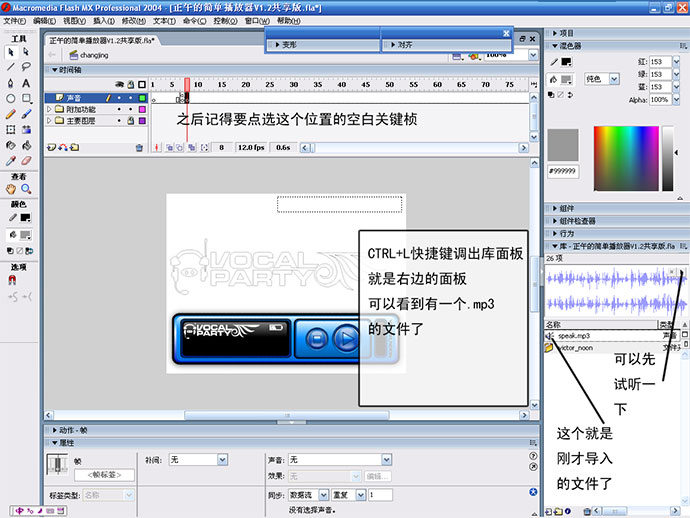
Task: Select the Rectangle tool
Action: (x=26, y=99)
